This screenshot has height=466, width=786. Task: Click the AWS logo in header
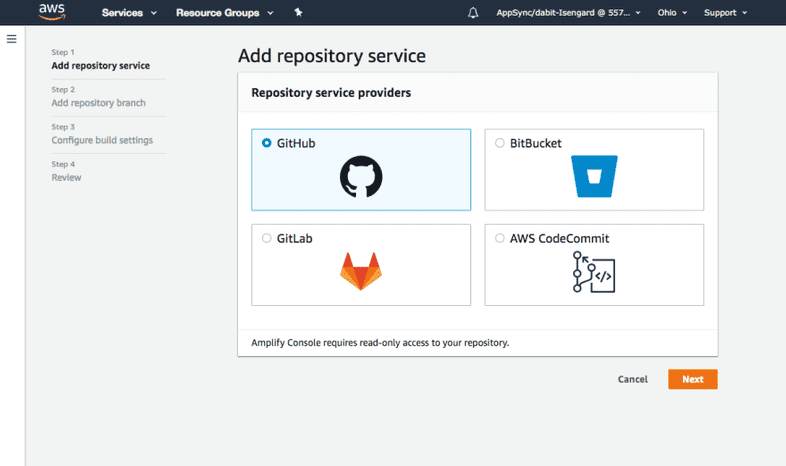[52, 12]
